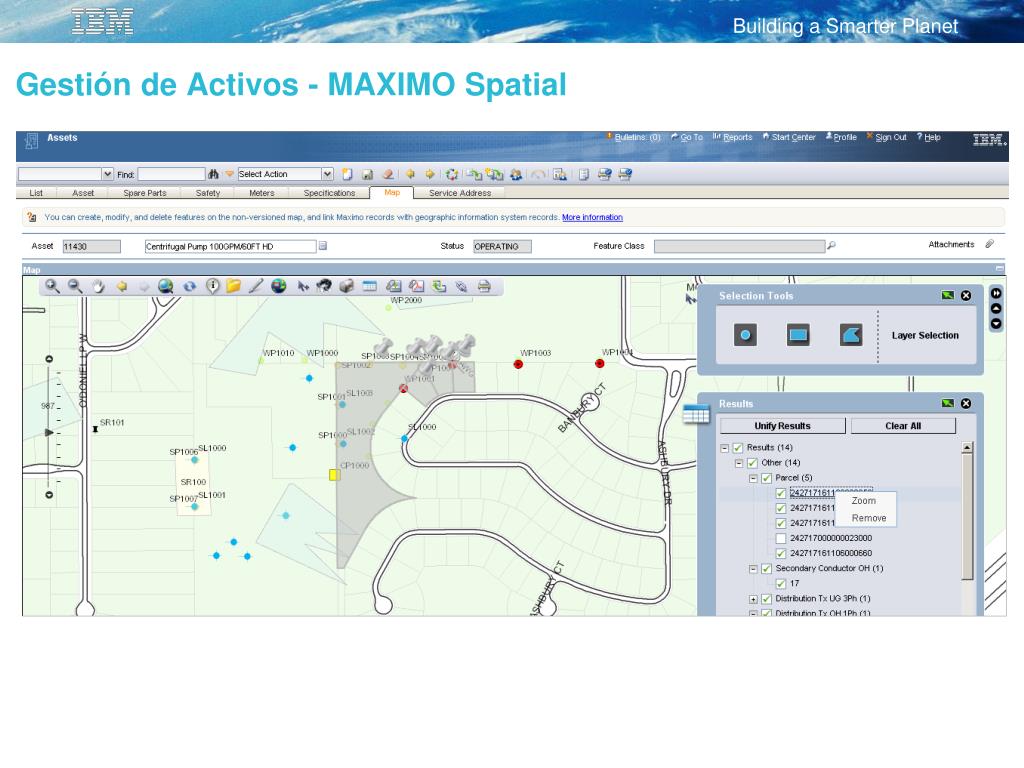
Task: Switch to Service Address tab
Action: [460, 193]
